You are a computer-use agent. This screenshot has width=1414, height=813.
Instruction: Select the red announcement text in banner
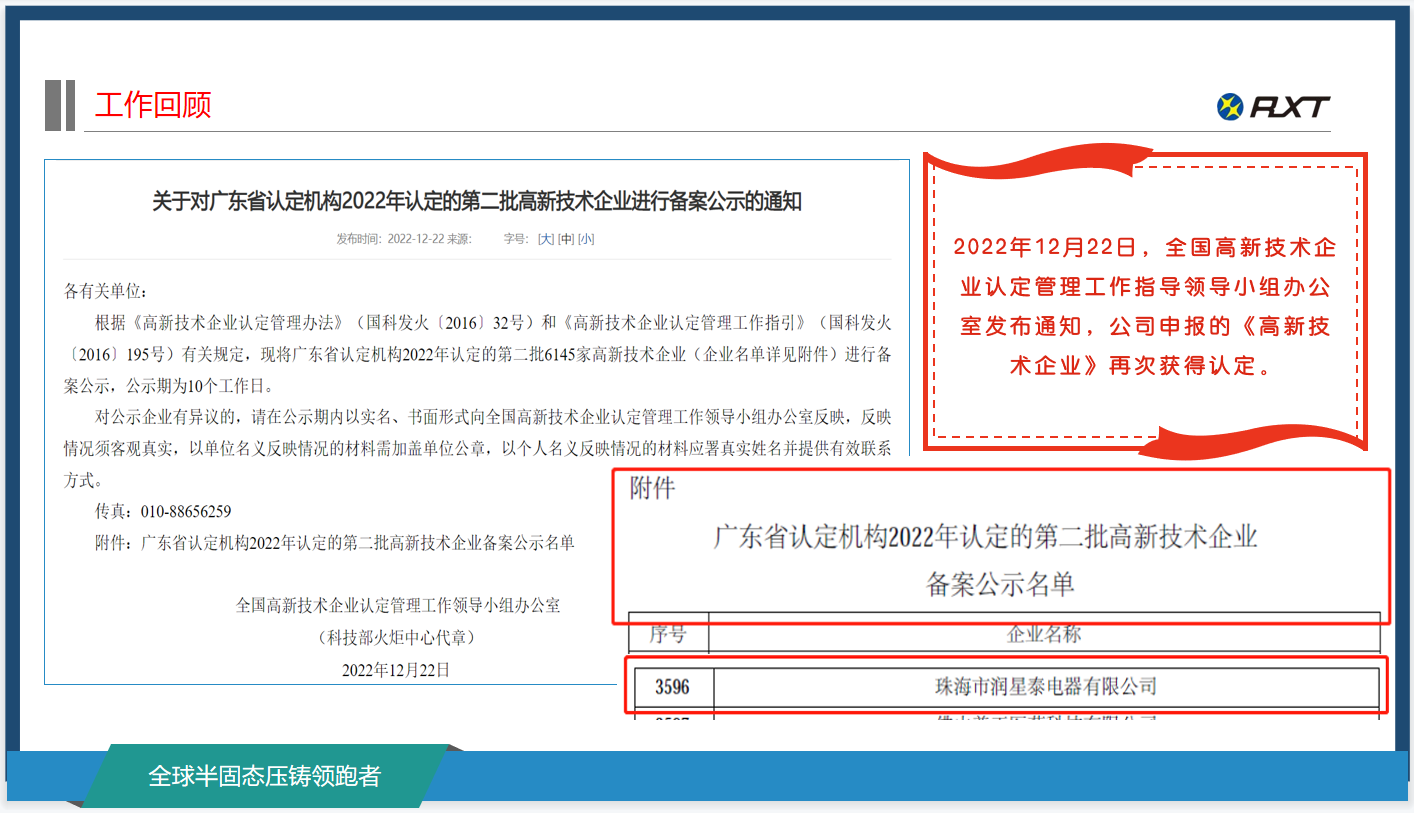pyautogui.click(x=1145, y=306)
